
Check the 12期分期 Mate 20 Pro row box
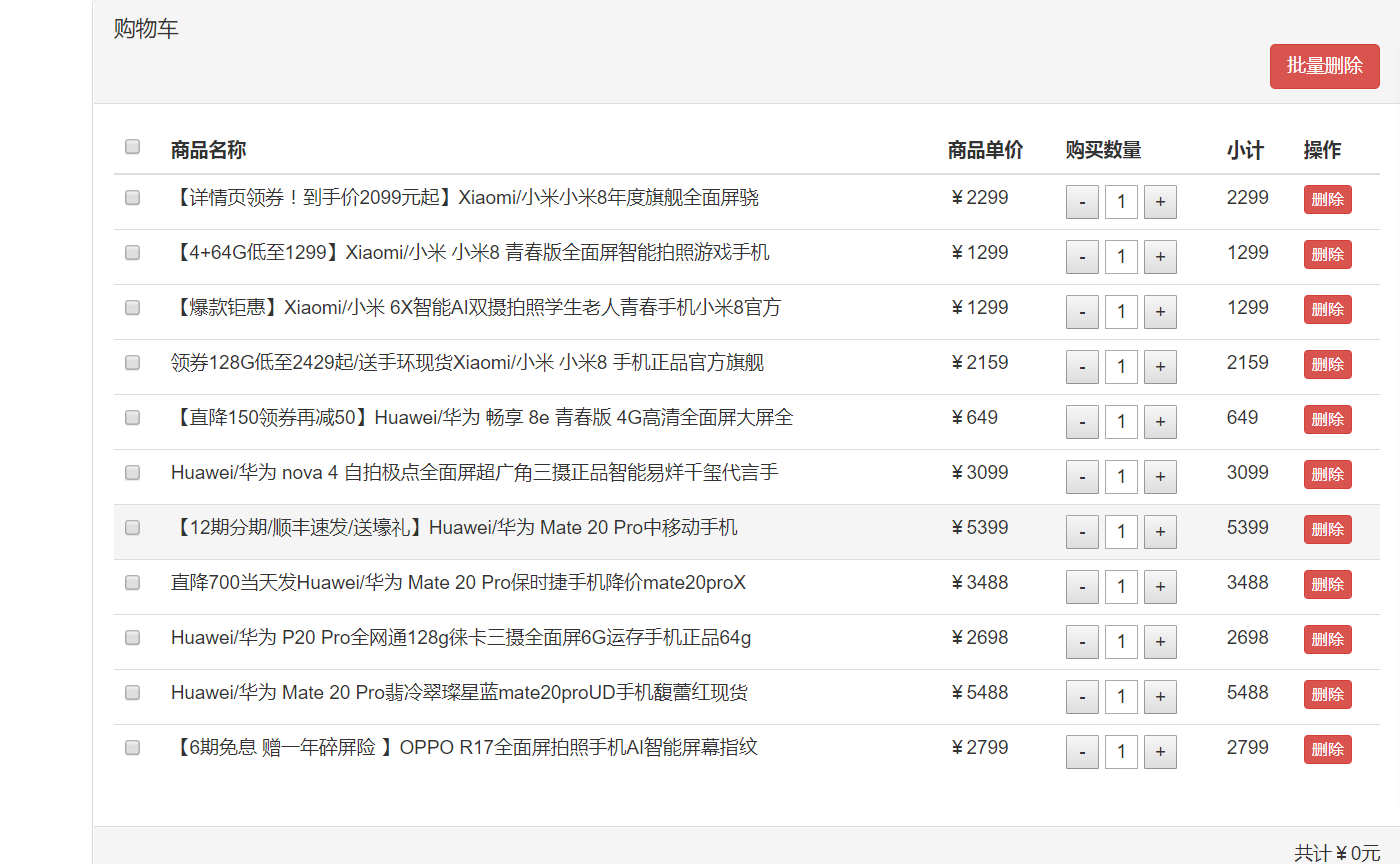coord(132,528)
